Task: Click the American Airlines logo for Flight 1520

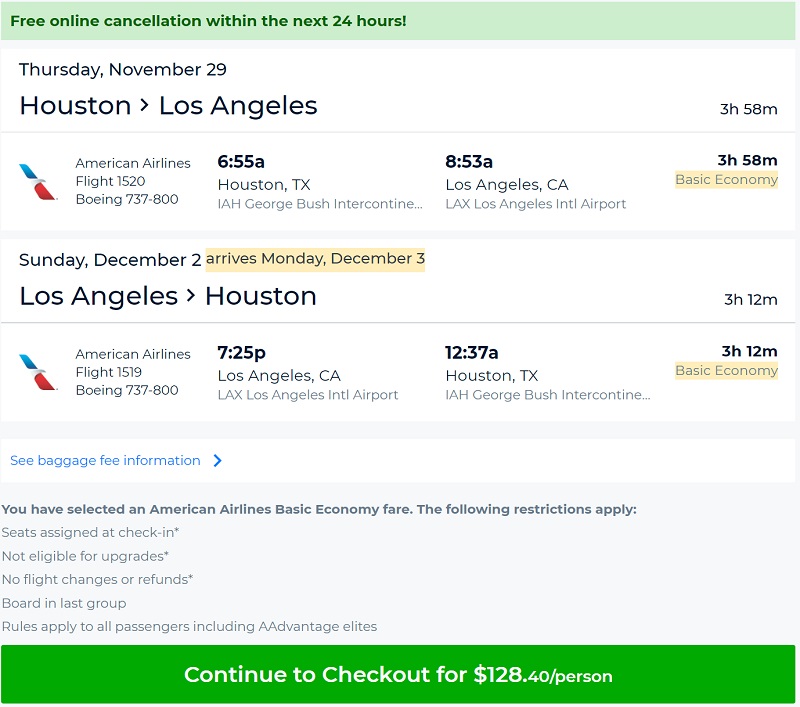Action: click(x=38, y=181)
